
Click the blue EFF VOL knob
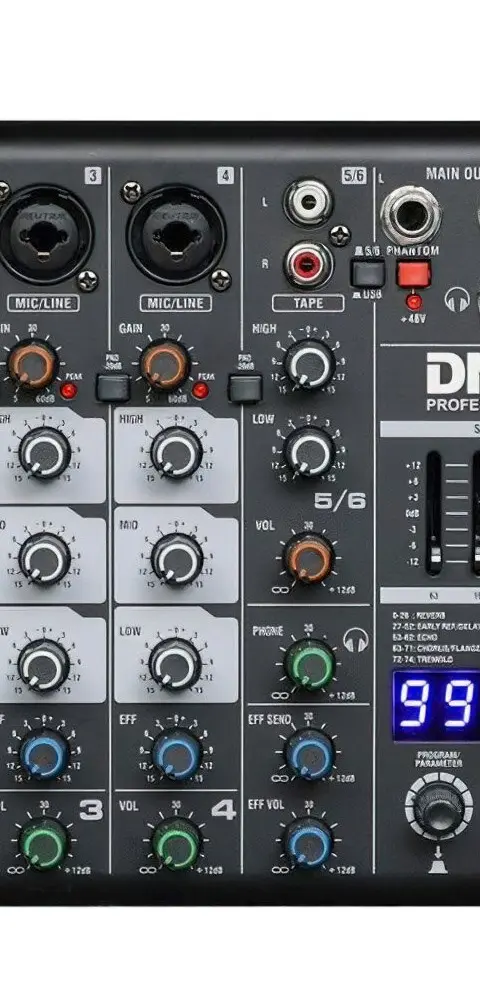[309, 842]
